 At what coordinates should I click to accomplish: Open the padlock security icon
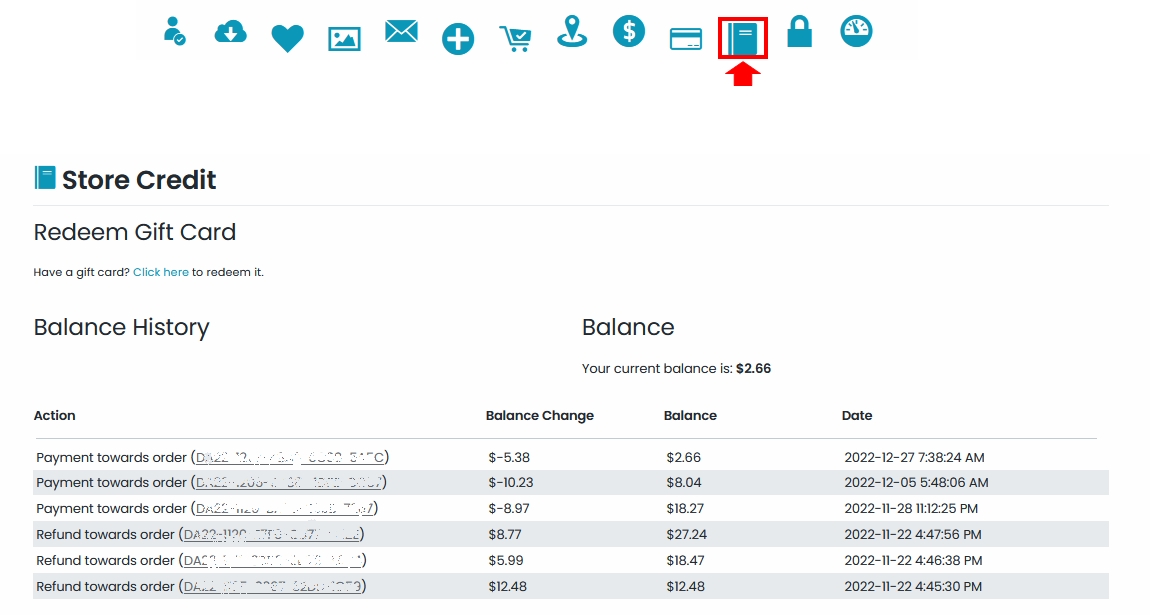(x=799, y=32)
